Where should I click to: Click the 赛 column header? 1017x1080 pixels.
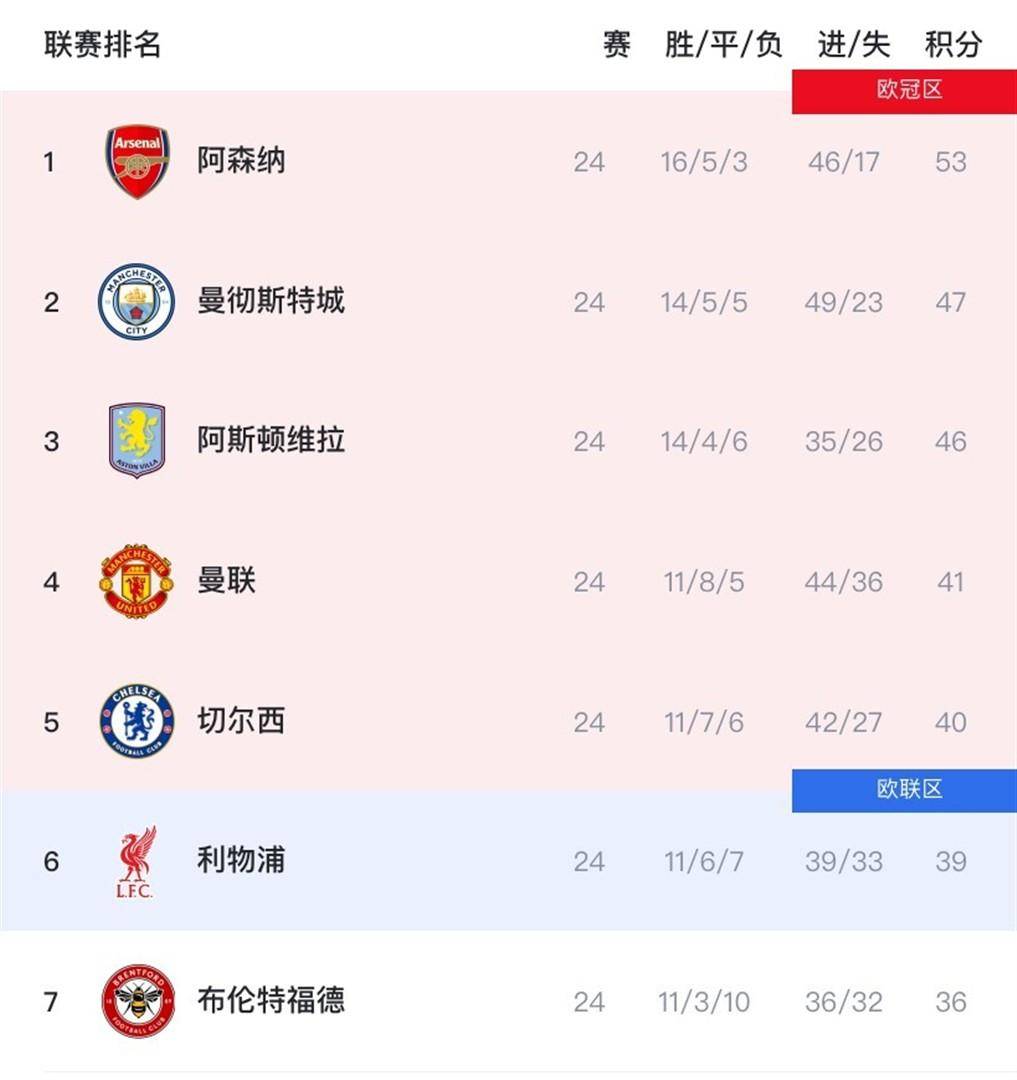616,44
